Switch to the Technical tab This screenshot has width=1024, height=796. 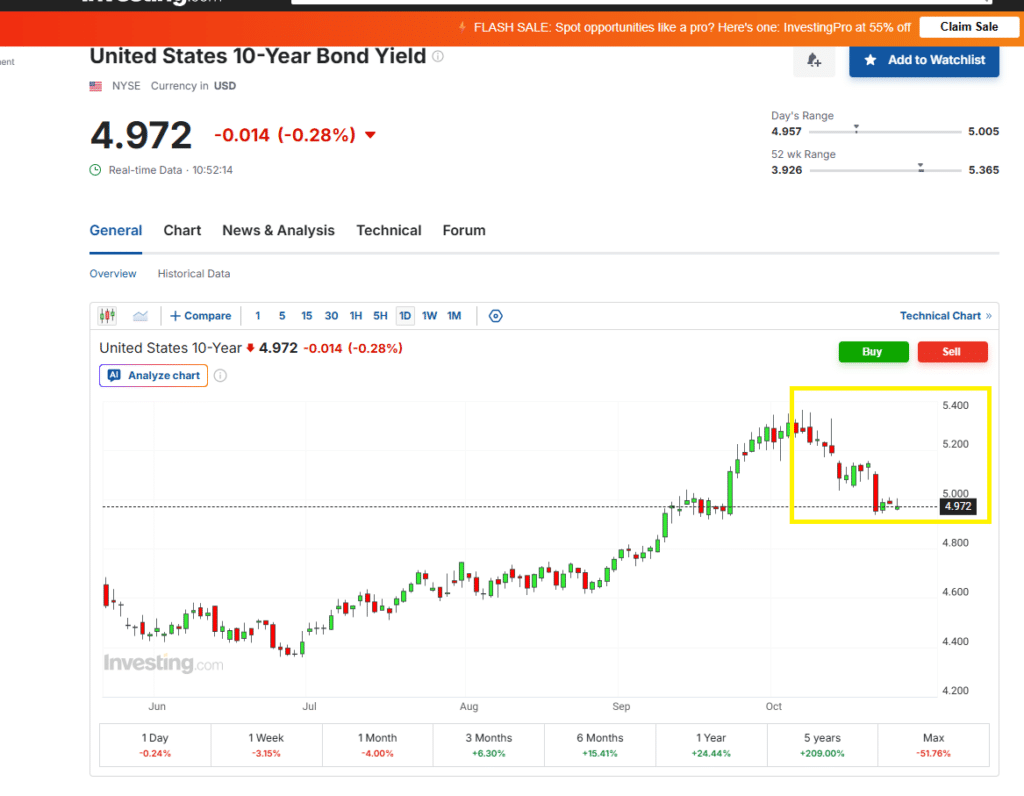tap(389, 231)
